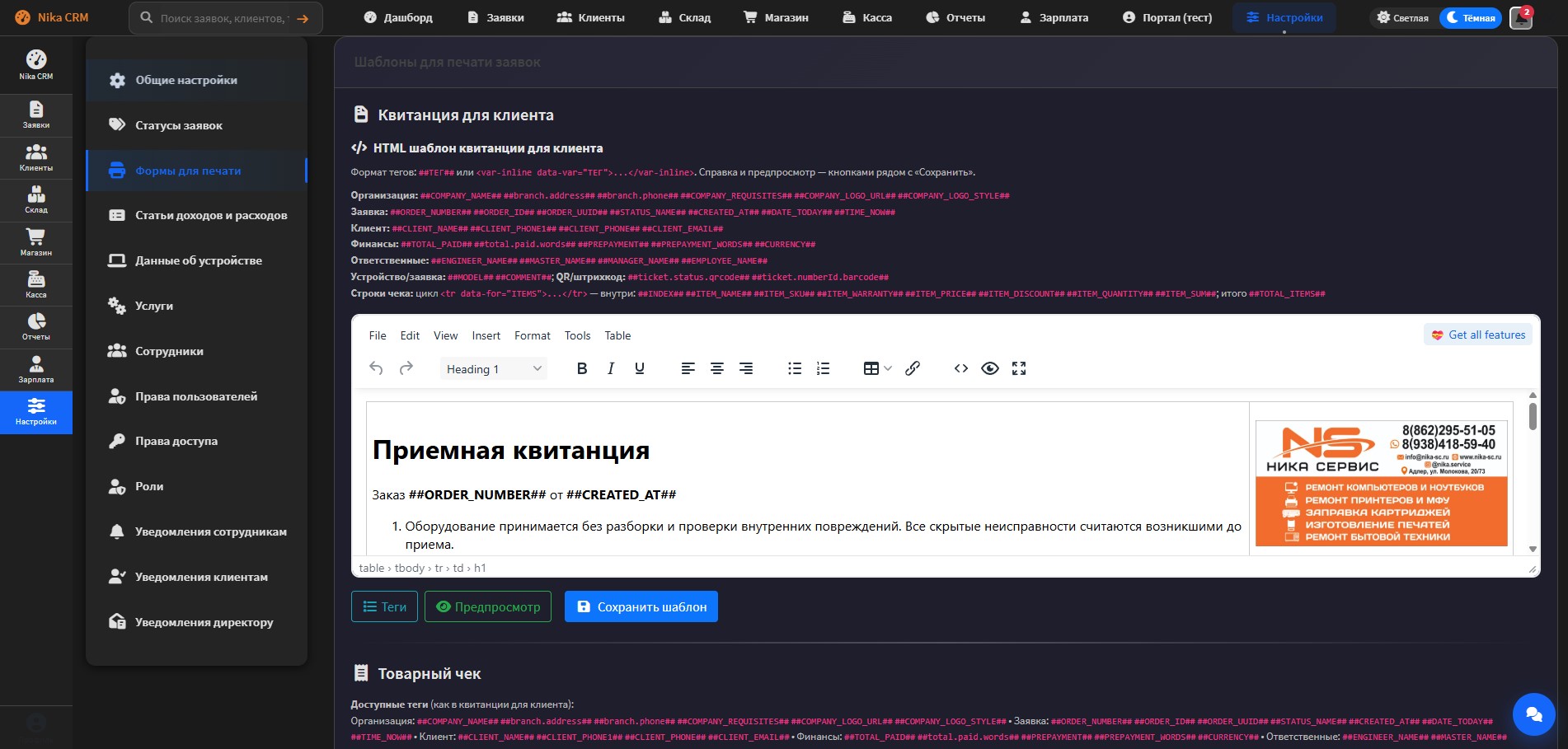Click the editor vertical scrollbar

(1533, 416)
